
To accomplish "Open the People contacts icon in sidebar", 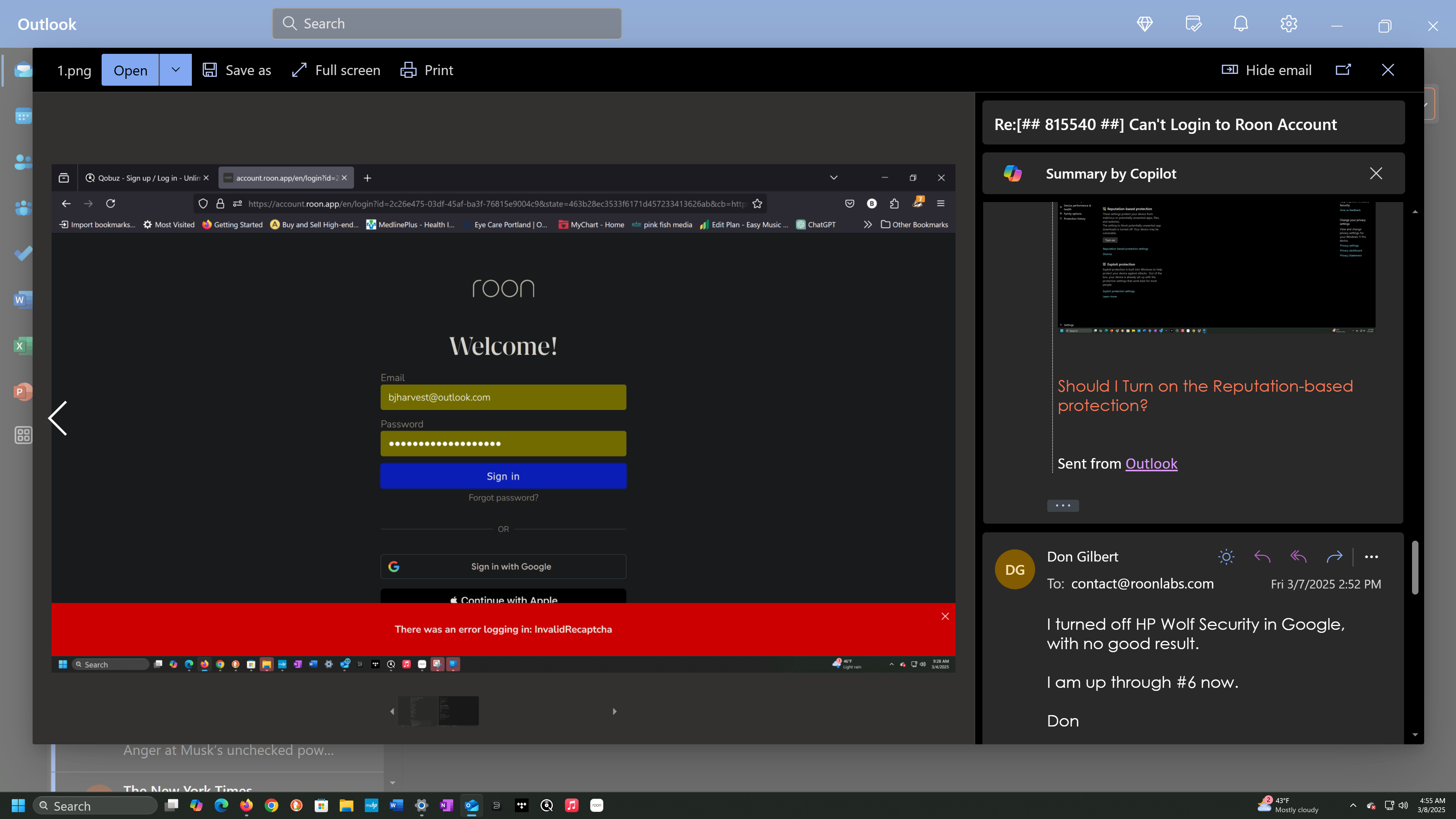I will click(x=23, y=162).
